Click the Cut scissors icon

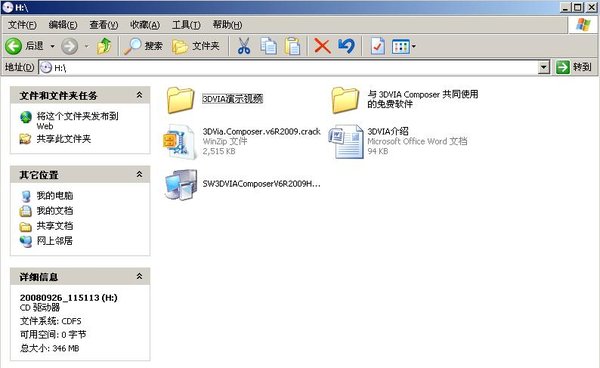pyautogui.click(x=244, y=46)
